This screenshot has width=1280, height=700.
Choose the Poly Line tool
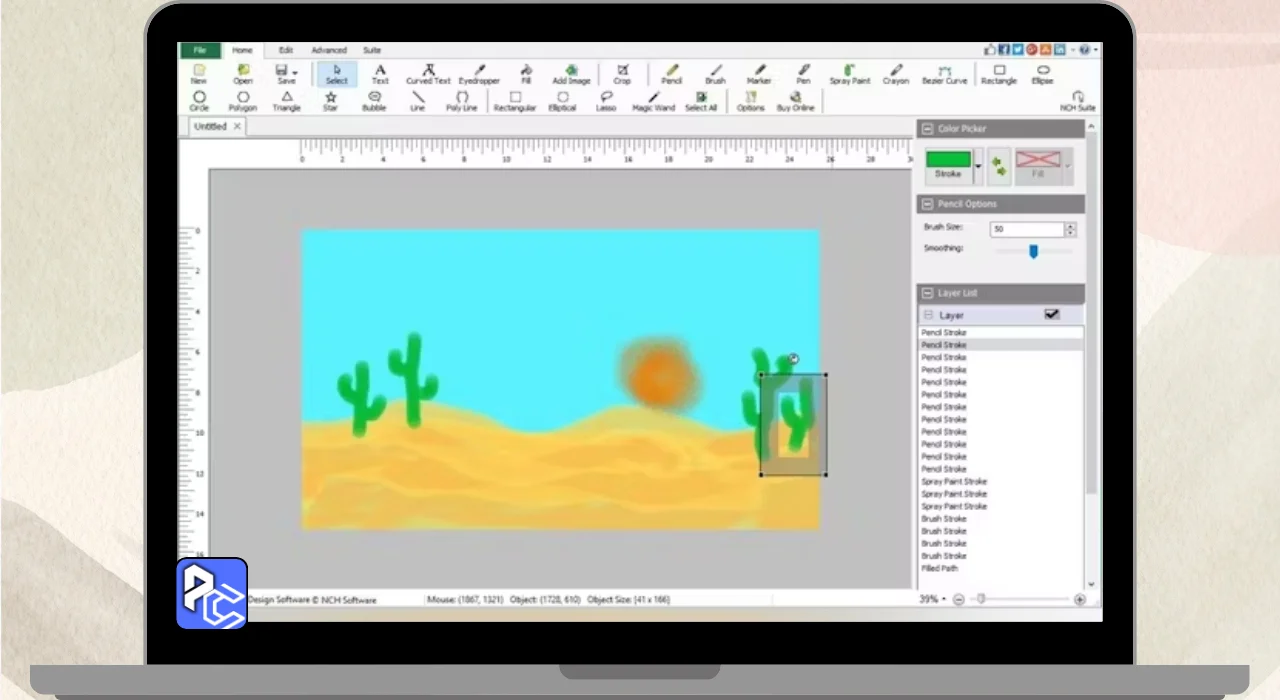pos(462,101)
